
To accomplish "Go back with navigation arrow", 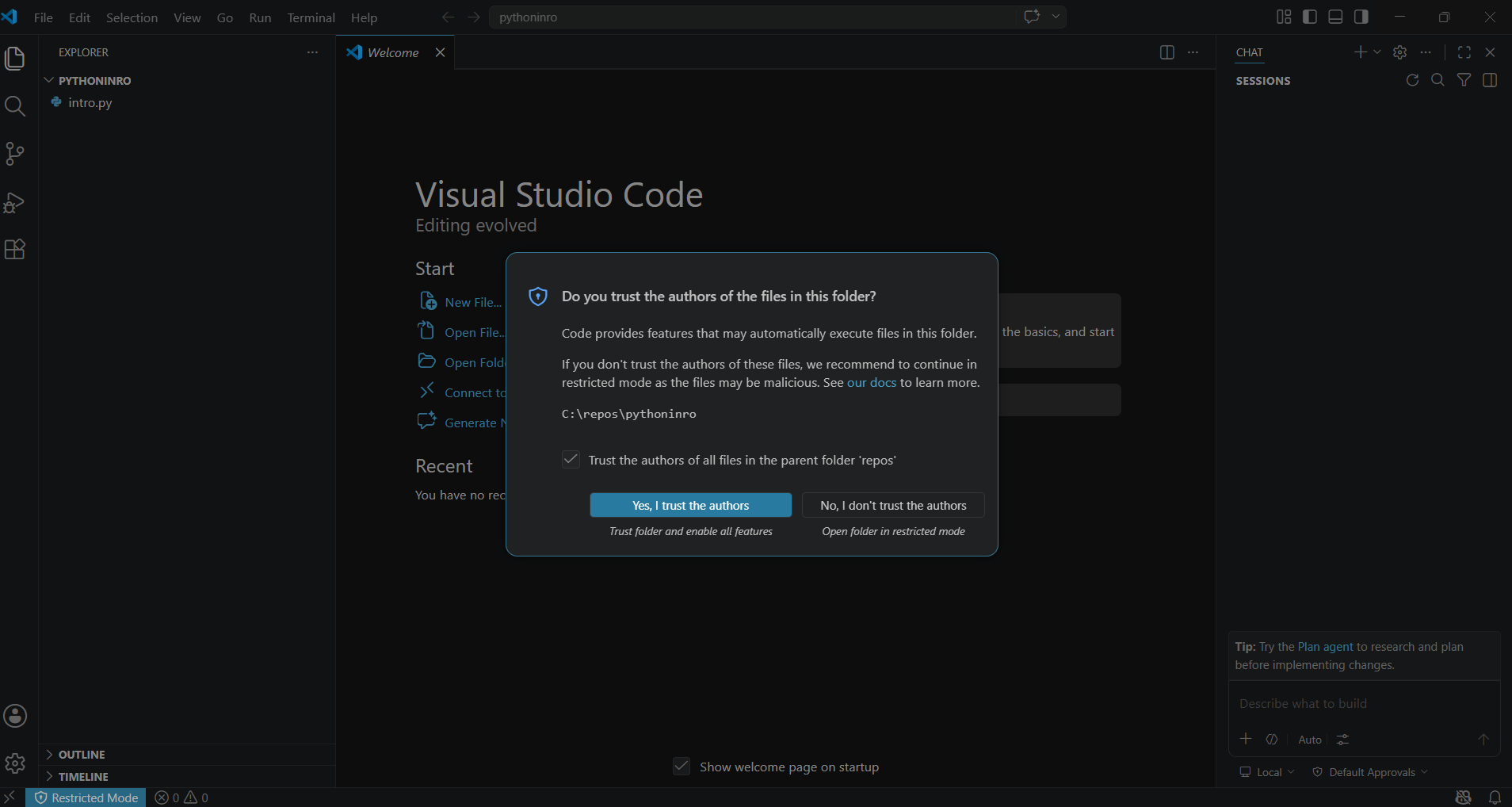I will pos(448,17).
